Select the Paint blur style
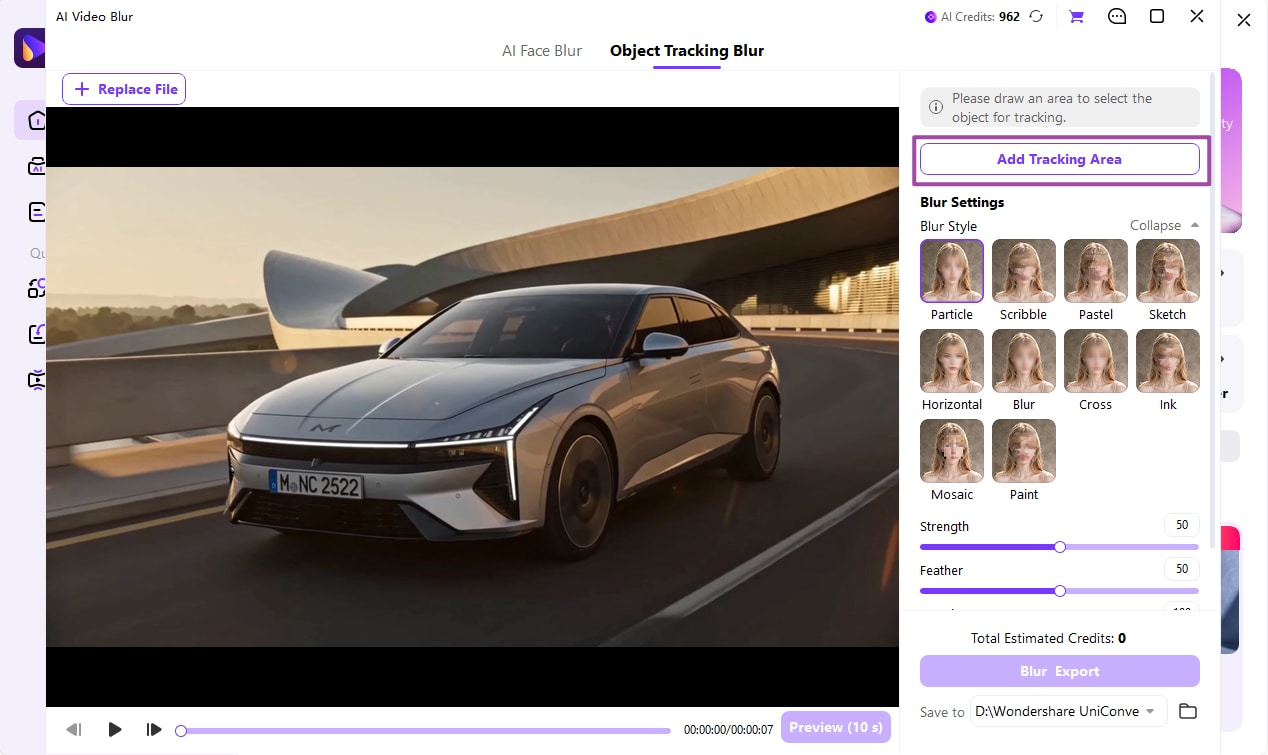 (1024, 450)
